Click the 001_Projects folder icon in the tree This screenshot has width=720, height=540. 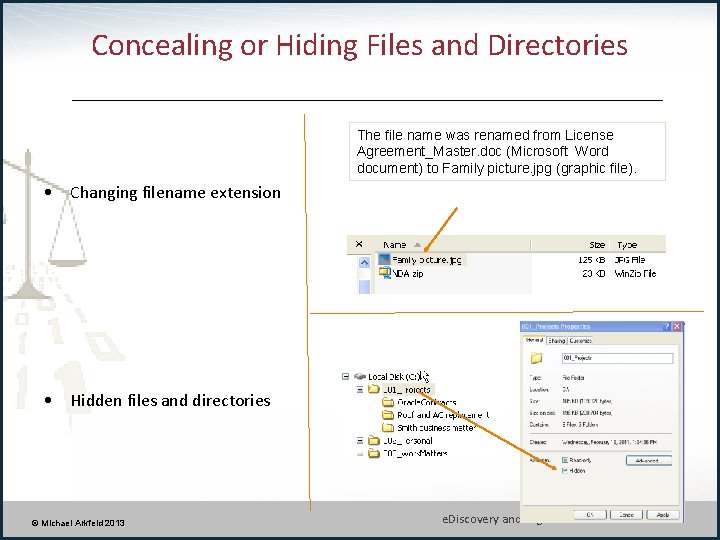pos(374,389)
